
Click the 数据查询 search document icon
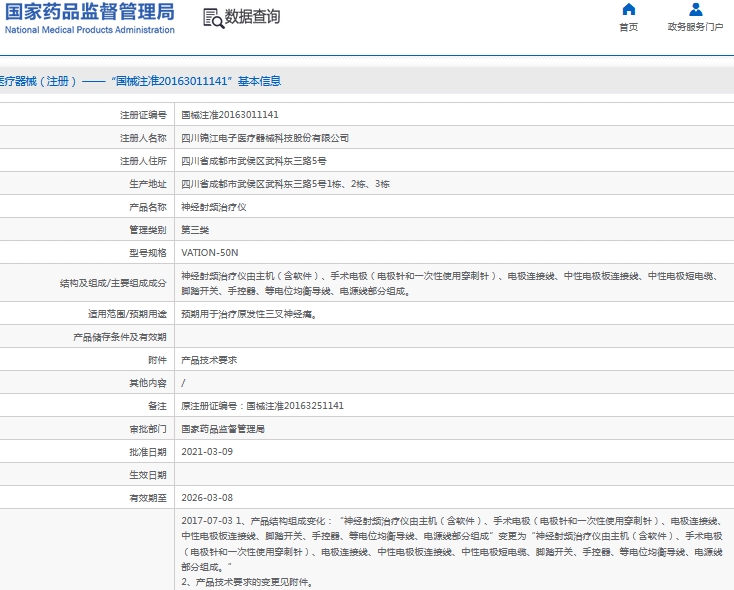(213, 18)
